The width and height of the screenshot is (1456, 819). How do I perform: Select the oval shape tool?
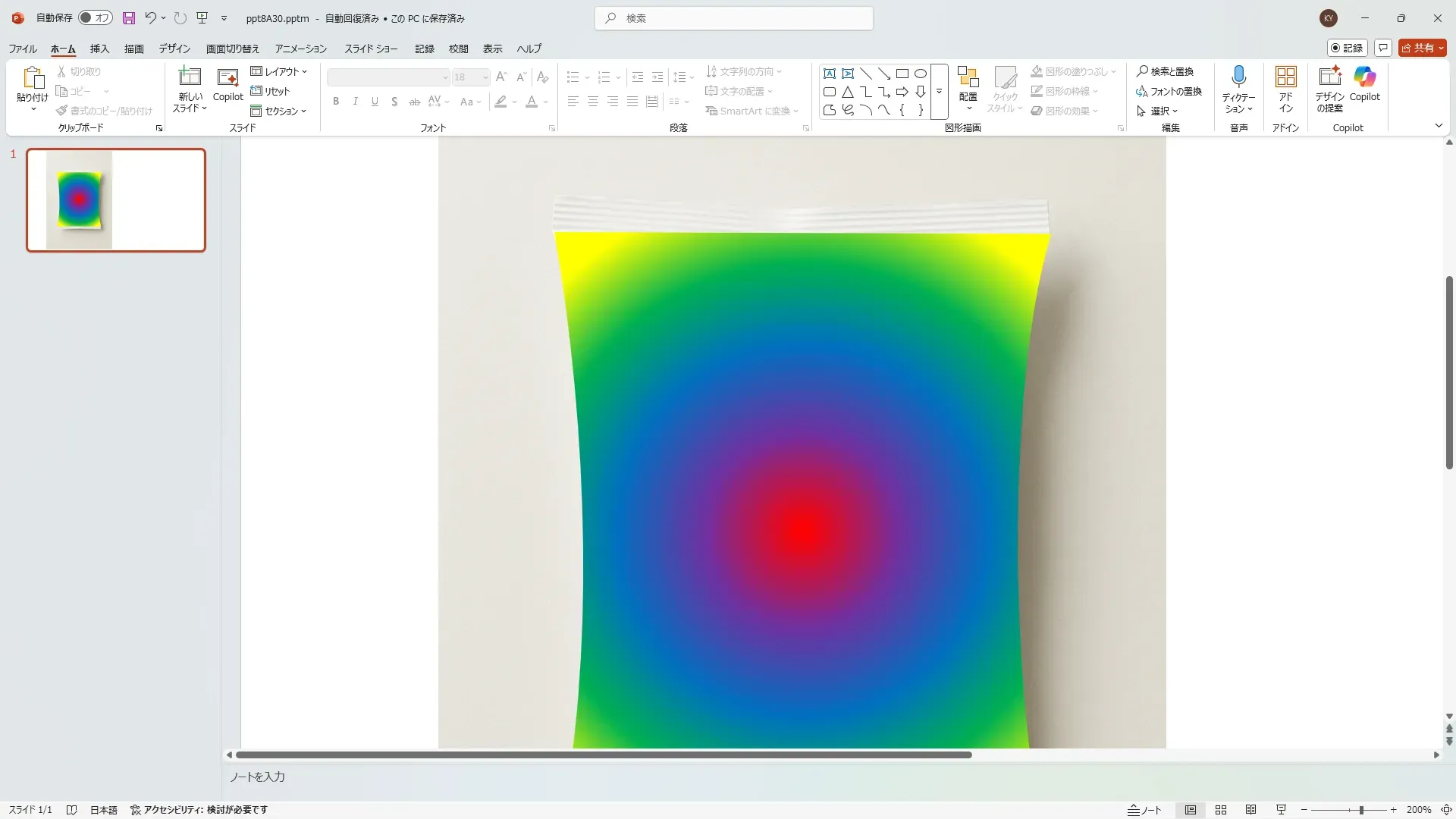click(920, 74)
